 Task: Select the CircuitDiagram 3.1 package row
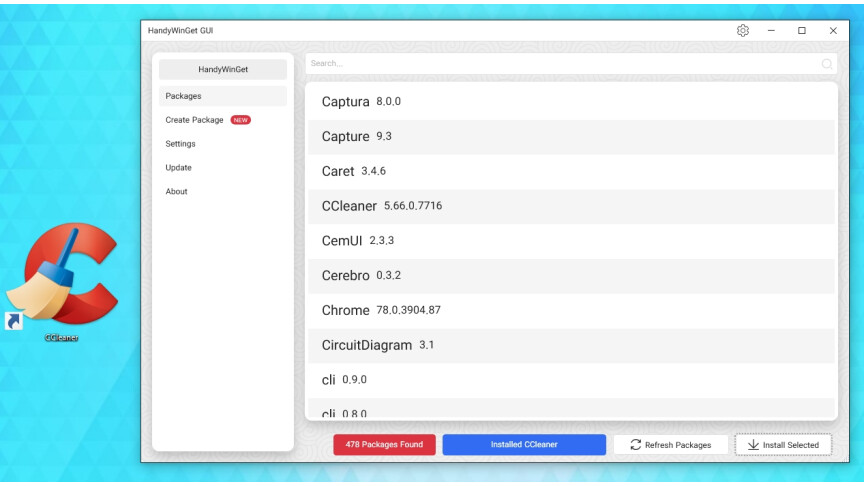click(x=571, y=345)
